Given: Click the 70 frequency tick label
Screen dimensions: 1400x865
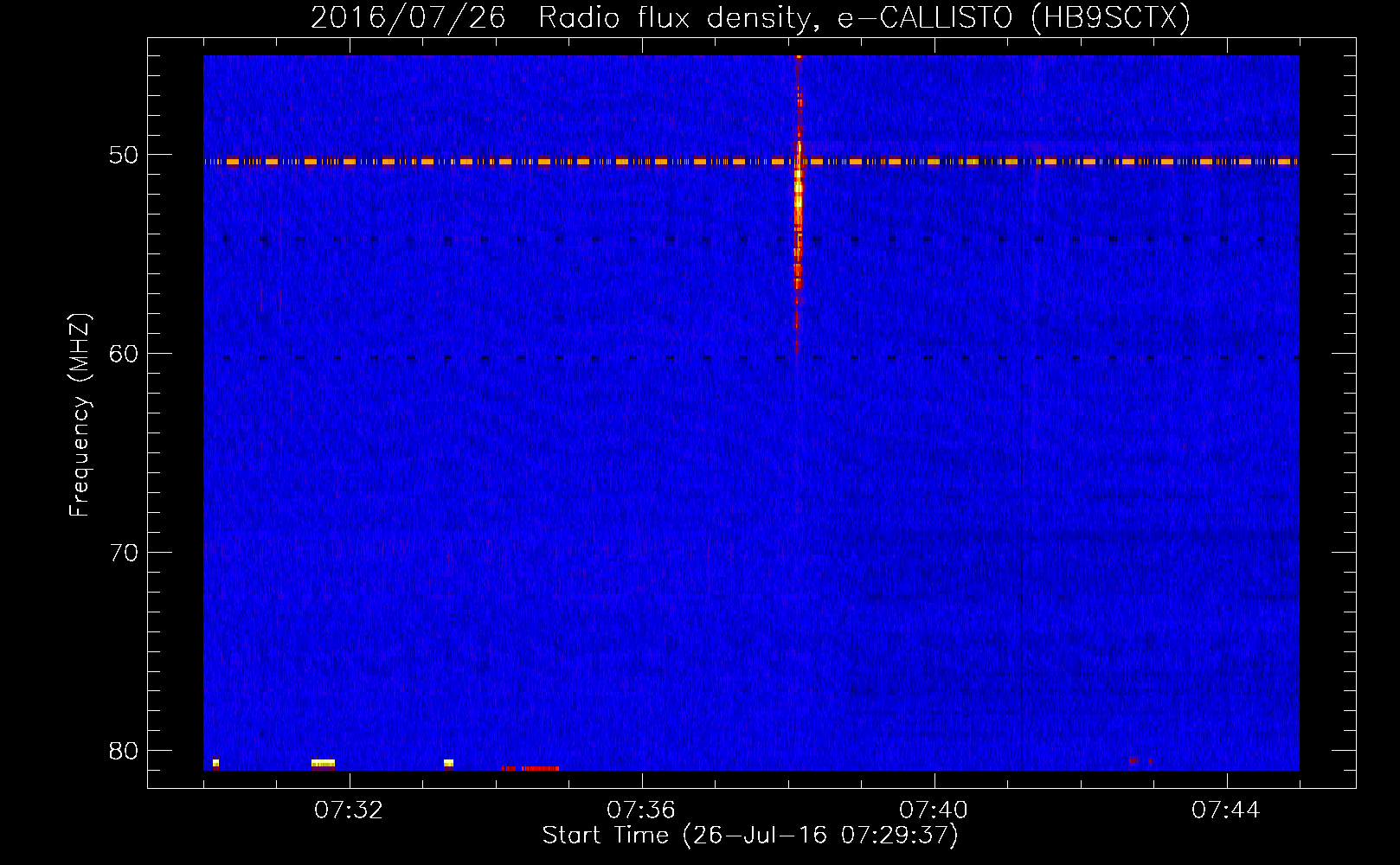Looking at the screenshot, I should click(x=124, y=552).
